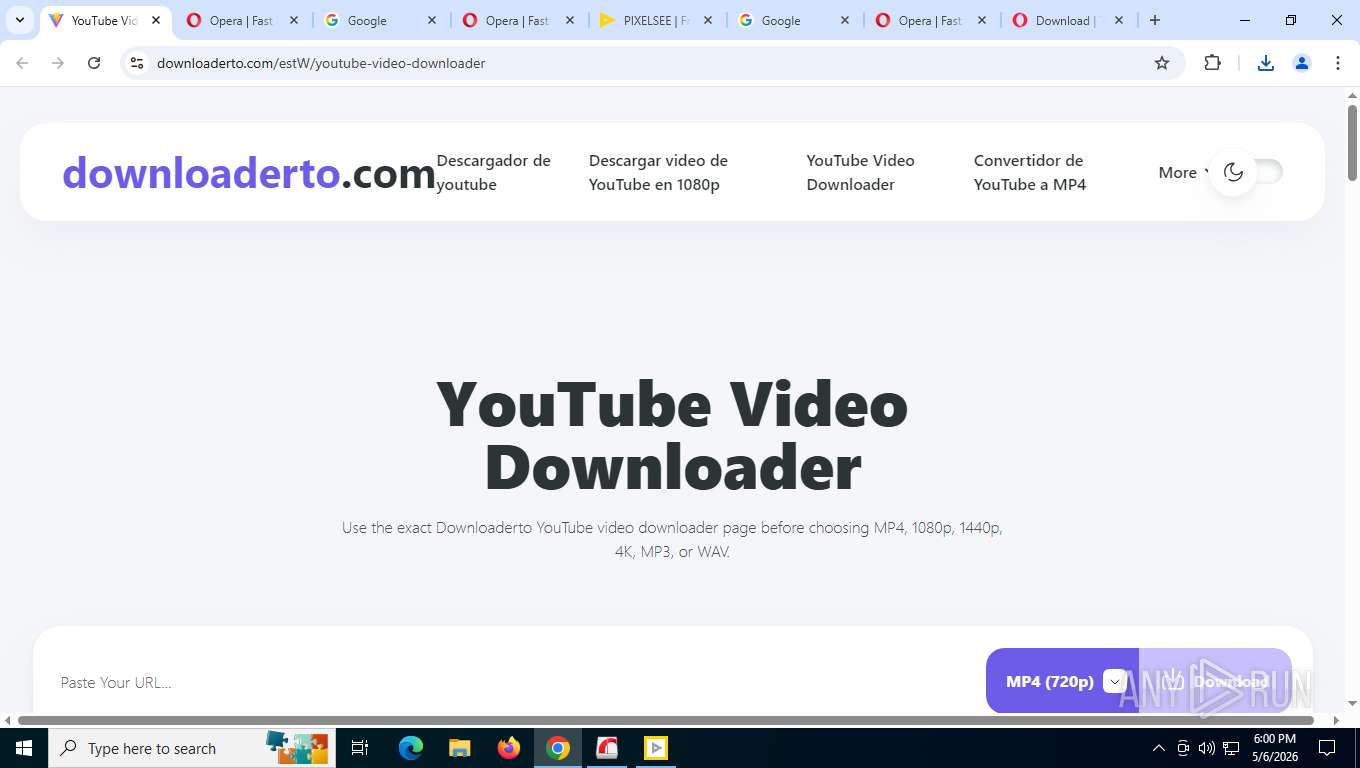Open the YouTube Video Downloader nav link
The image size is (1360, 768).
[x=860, y=172]
